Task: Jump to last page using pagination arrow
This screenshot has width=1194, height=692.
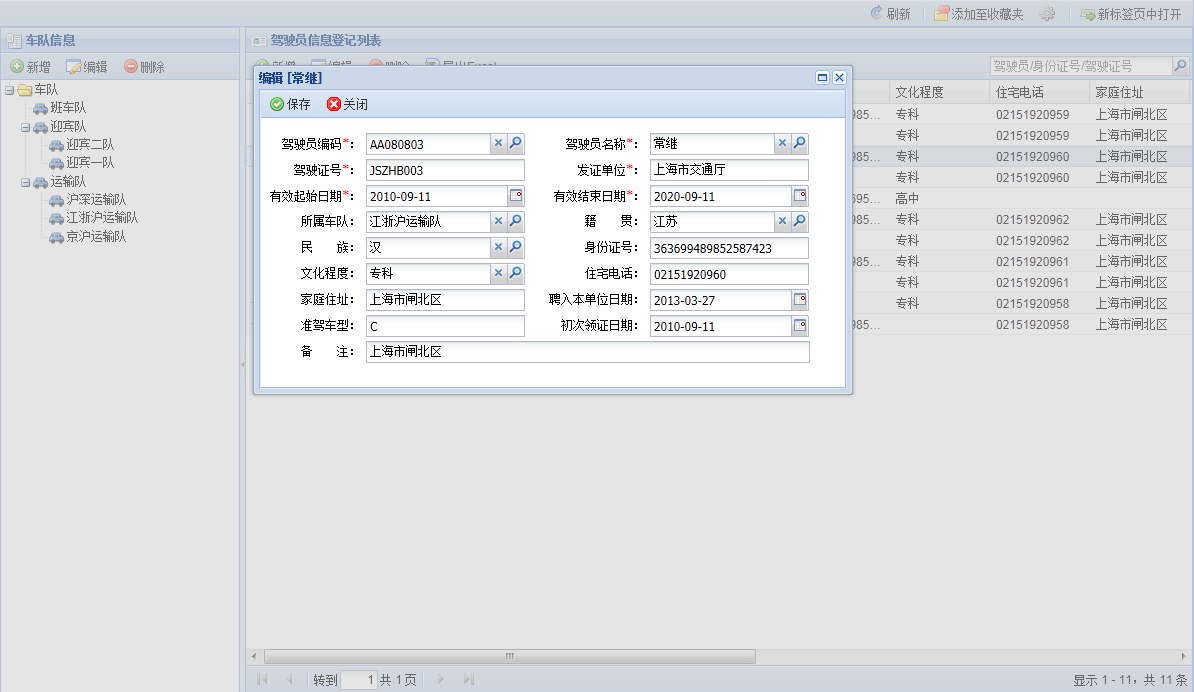Action: click(x=467, y=678)
